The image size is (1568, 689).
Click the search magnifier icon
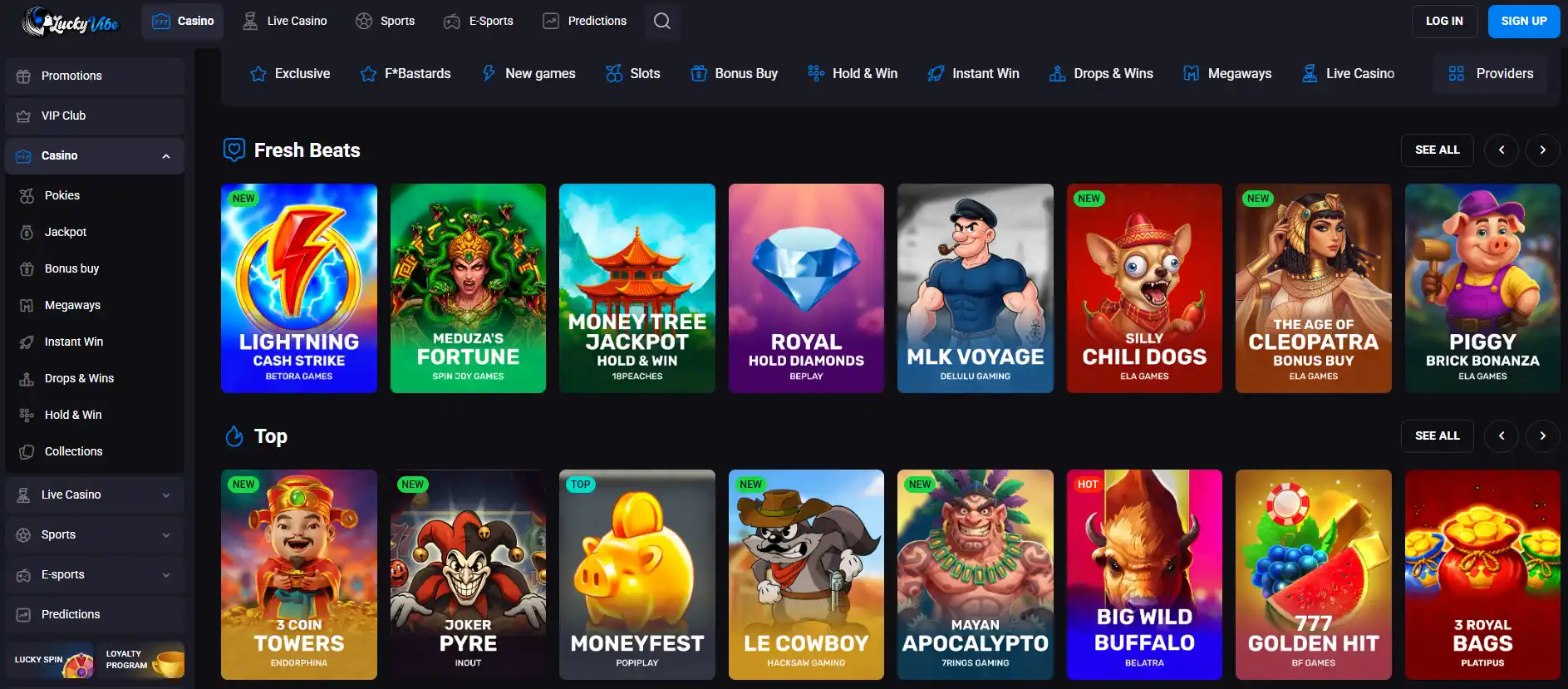tap(662, 21)
